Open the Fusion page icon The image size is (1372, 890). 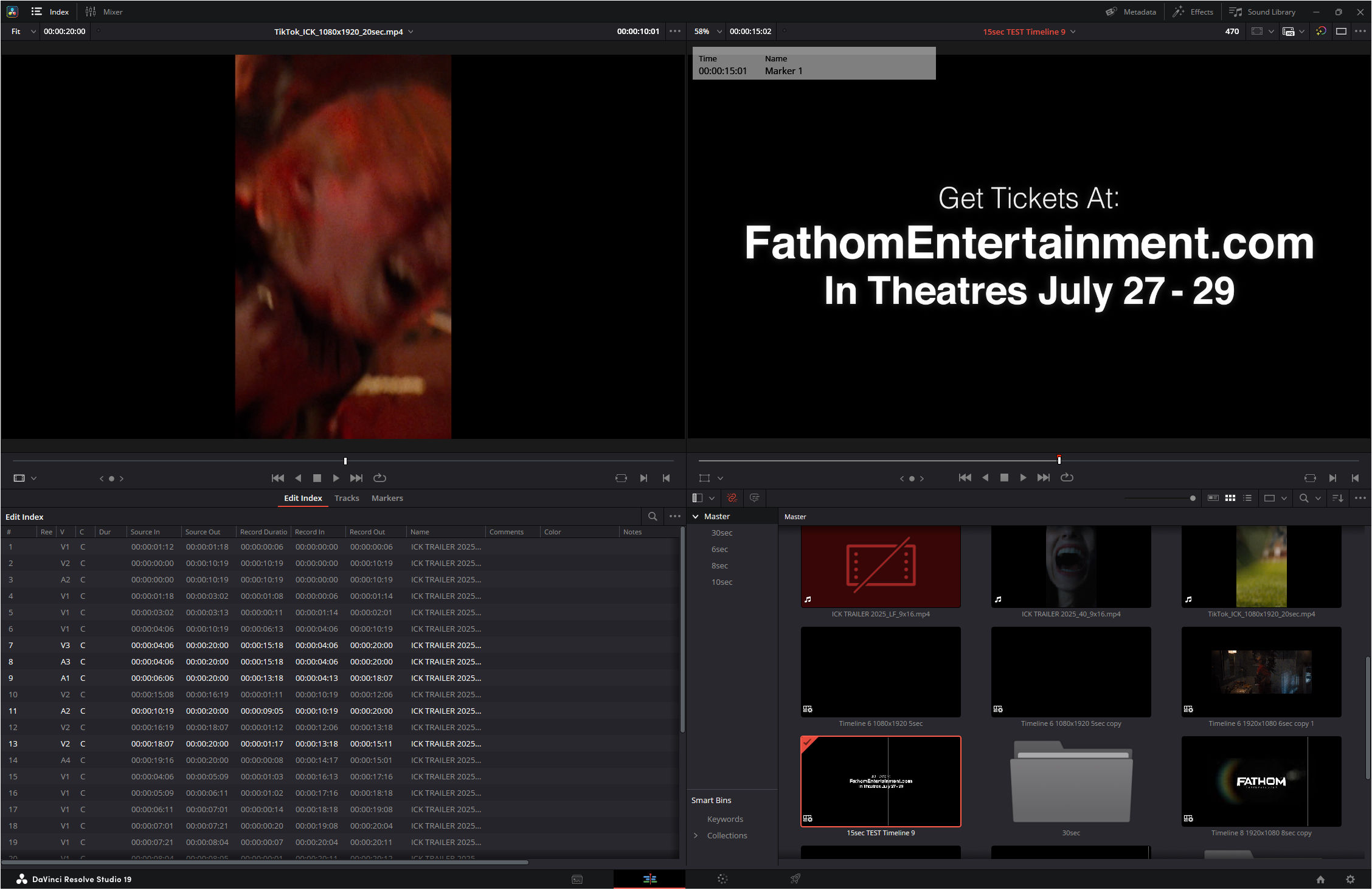(722, 879)
